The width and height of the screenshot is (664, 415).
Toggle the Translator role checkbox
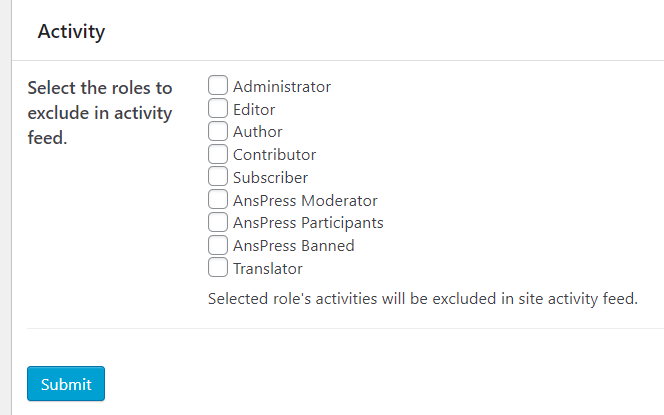point(218,268)
